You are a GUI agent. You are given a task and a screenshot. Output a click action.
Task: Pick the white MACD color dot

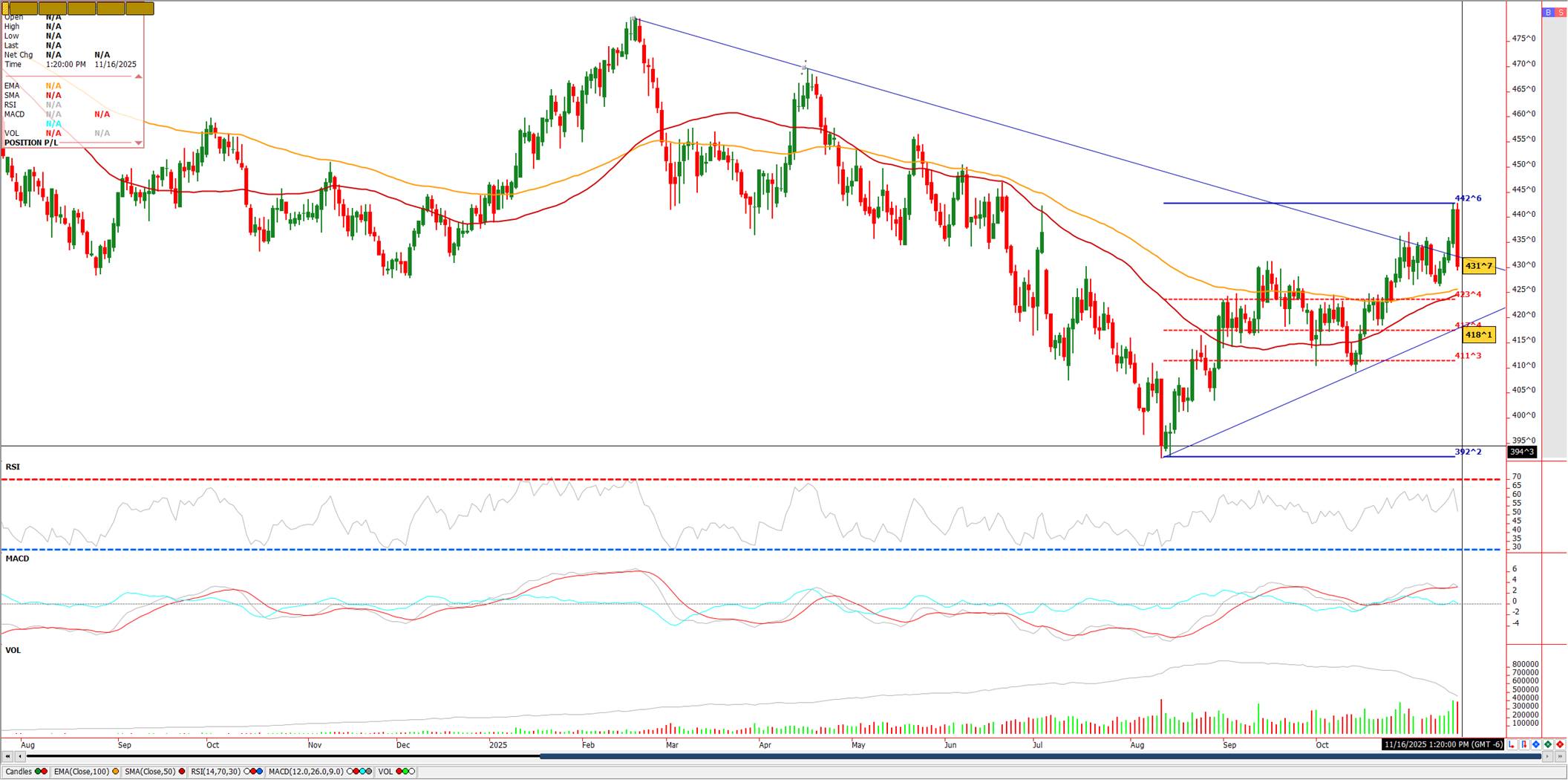pos(350,772)
